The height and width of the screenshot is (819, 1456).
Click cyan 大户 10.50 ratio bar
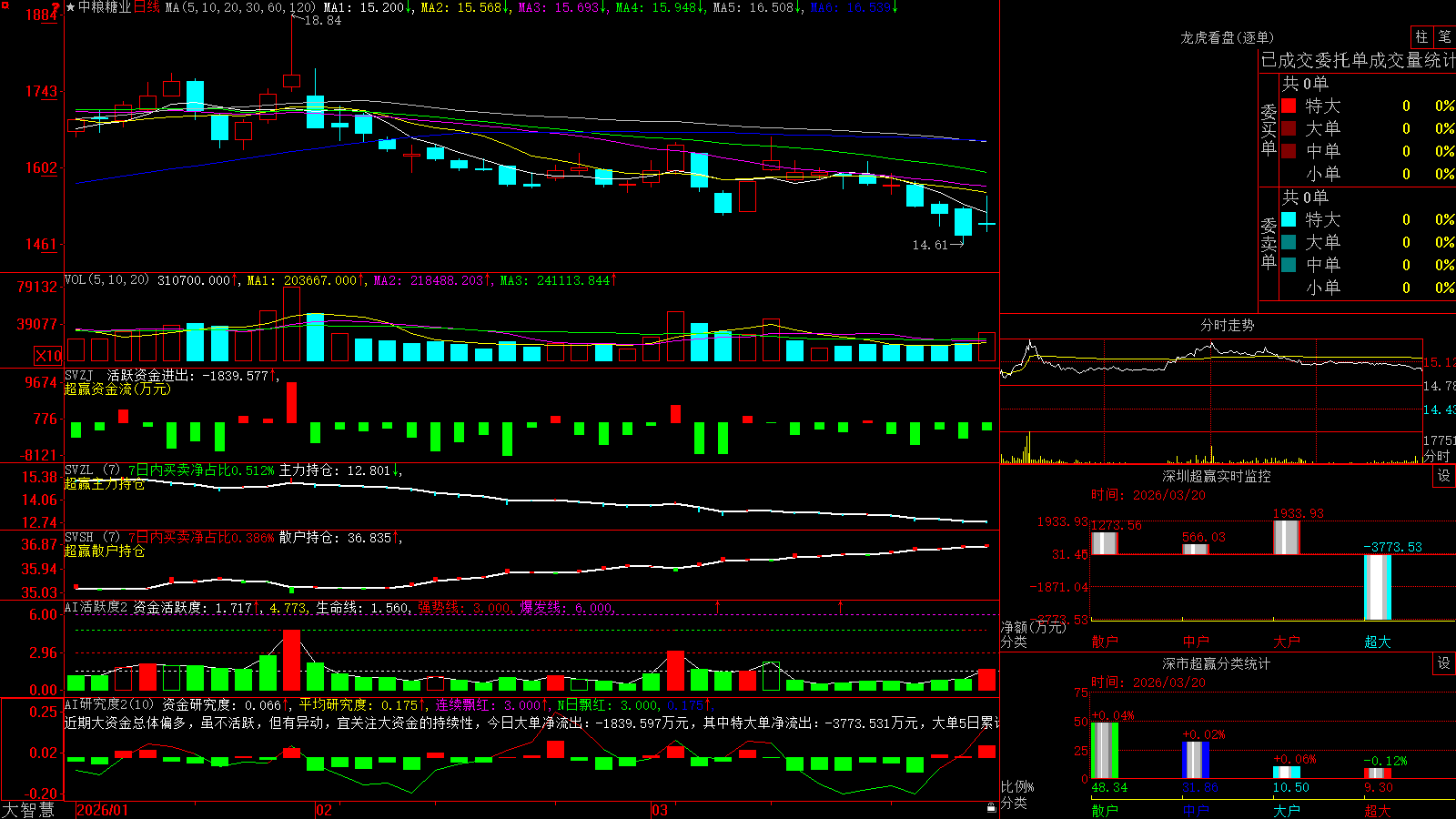pyautogui.click(x=1287, y=773)
